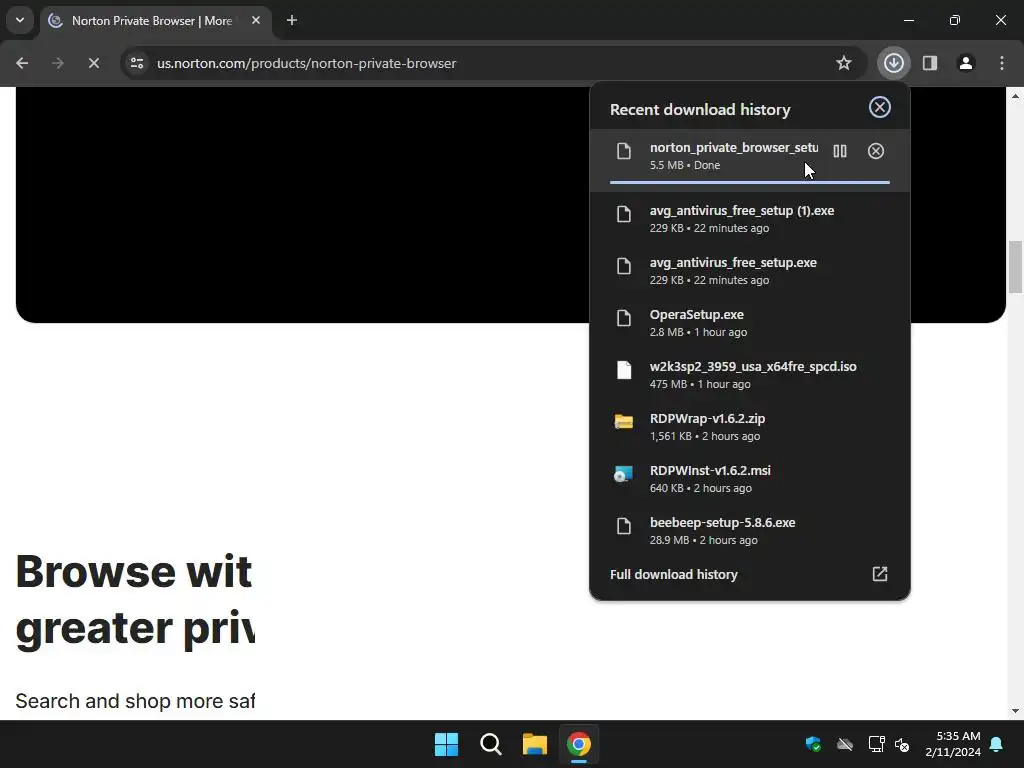The height and width of the screenshot is (768, 1024).
Task: Open a new browser tab
Action: (292, 20)
